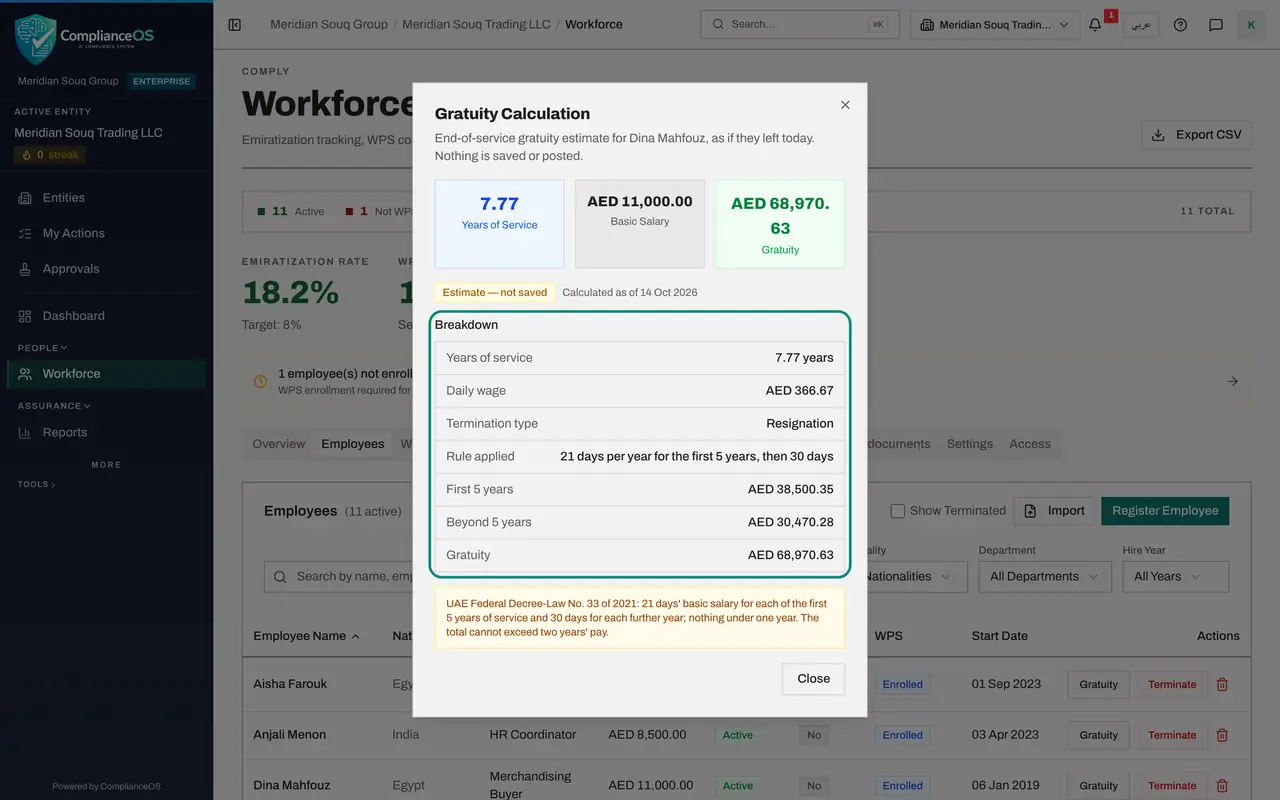Click the arrow on the WPS alert banner
The image size is (1280, 800).
pyautogui.click(x=1233, y=381)
